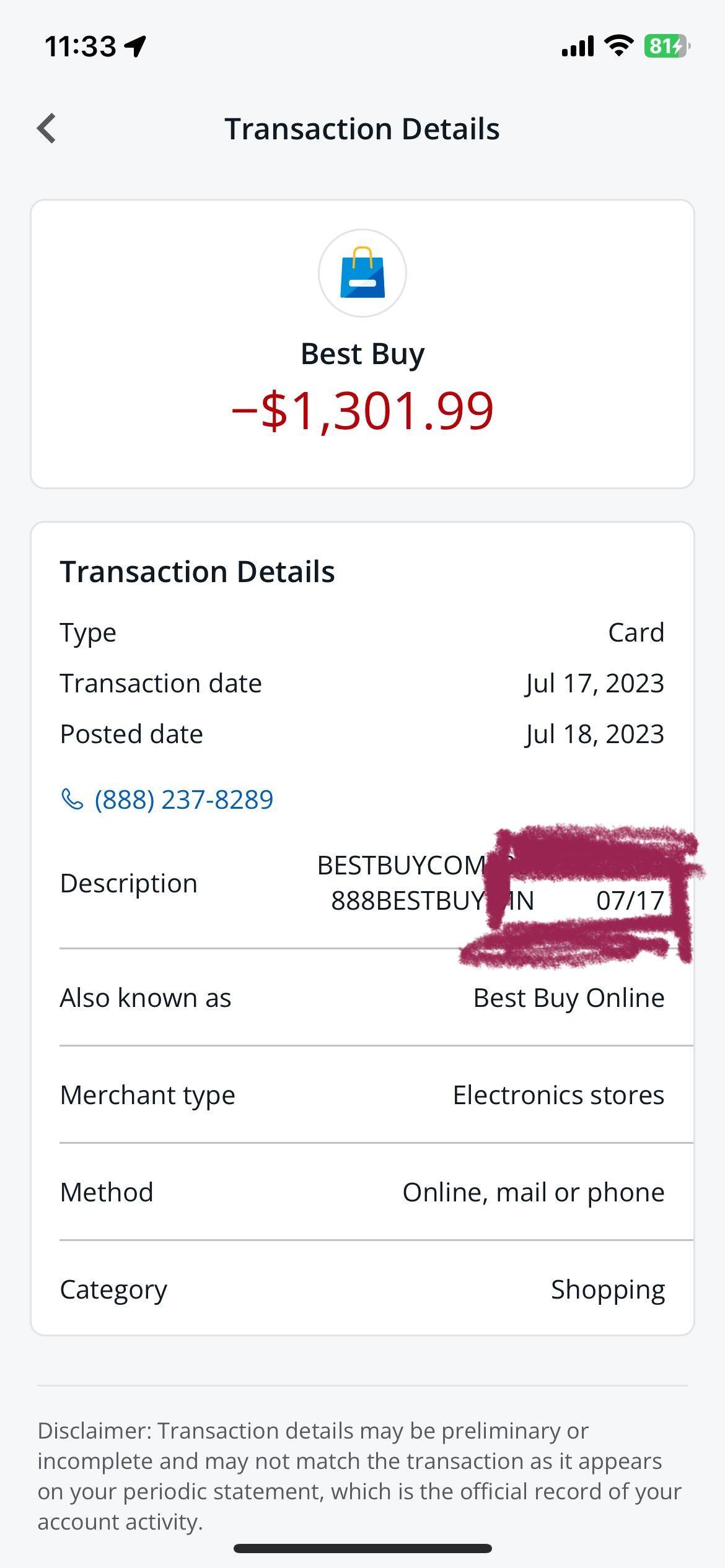
Task: Tap the Wi-Fi status icon
Action: (x=618, y=46)
